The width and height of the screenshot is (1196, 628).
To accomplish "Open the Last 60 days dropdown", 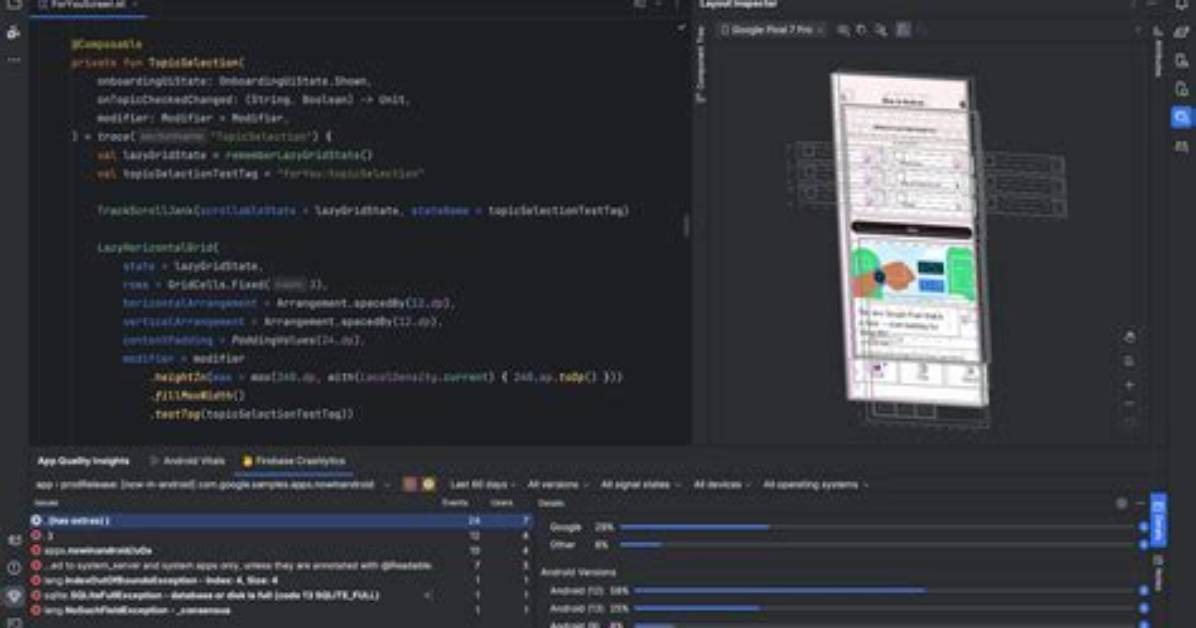I will (x=482, y=485).
